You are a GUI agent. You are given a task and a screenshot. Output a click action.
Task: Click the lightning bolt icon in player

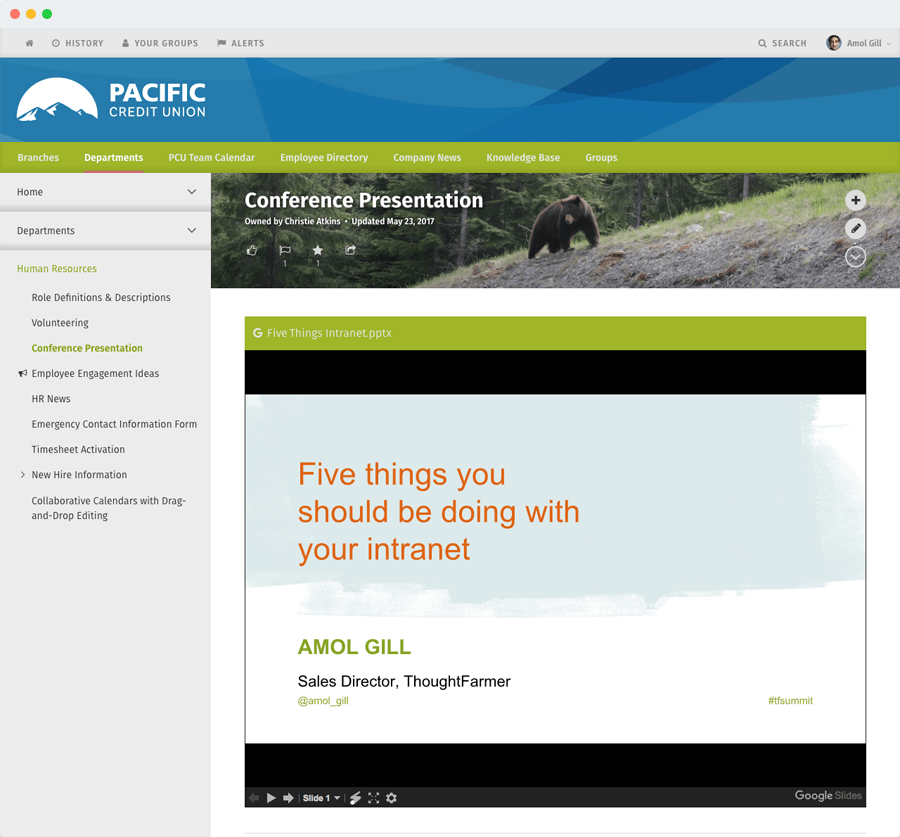point(355,798)
